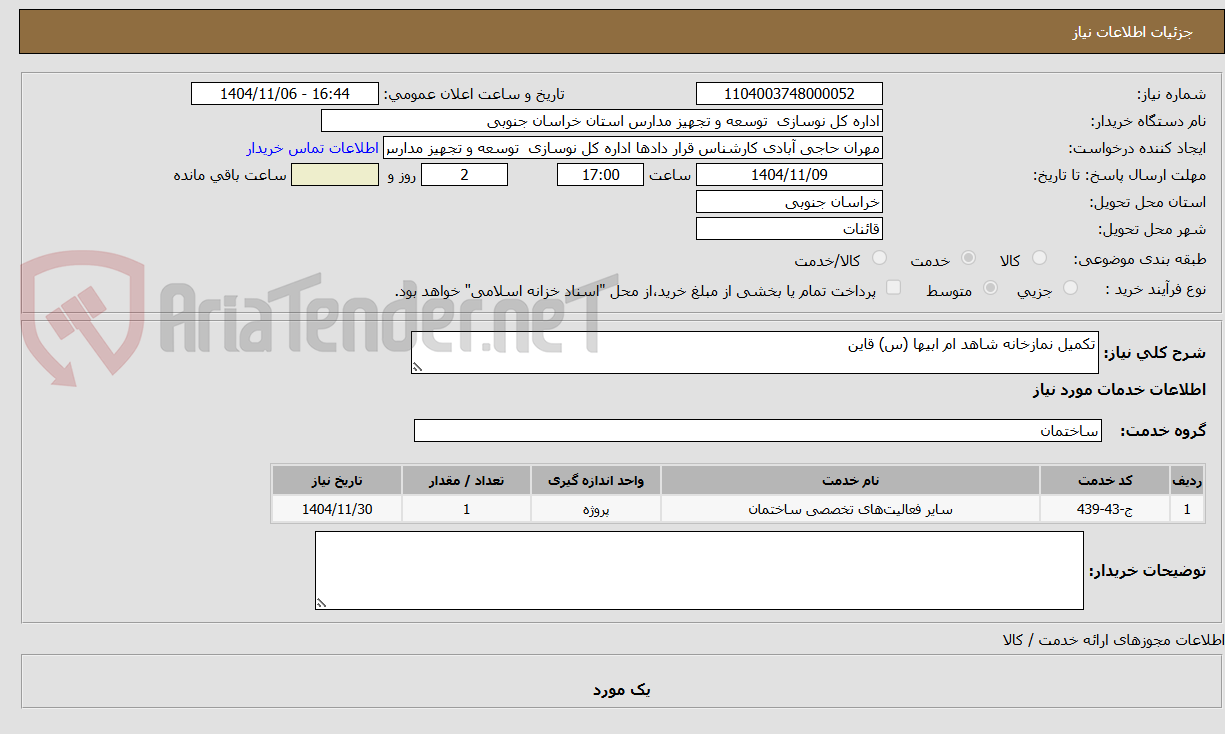Click the delivery city field قائنات
The image size is (1225, 734).
(789, 229)
